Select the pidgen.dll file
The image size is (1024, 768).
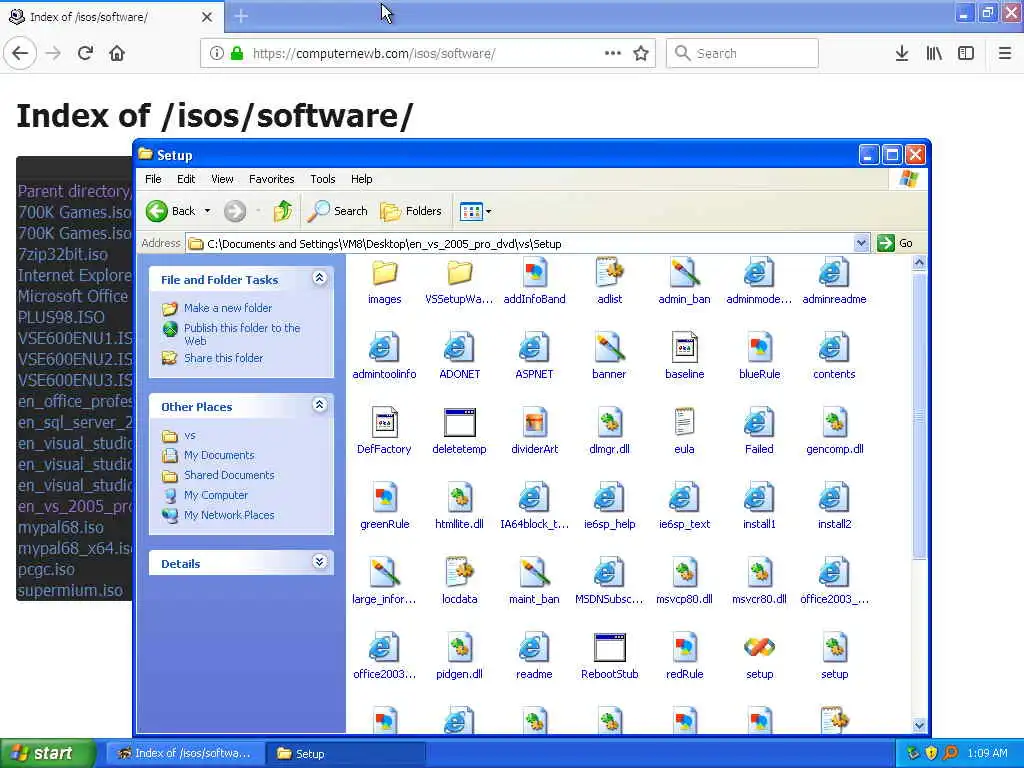(x=459, y=648)
